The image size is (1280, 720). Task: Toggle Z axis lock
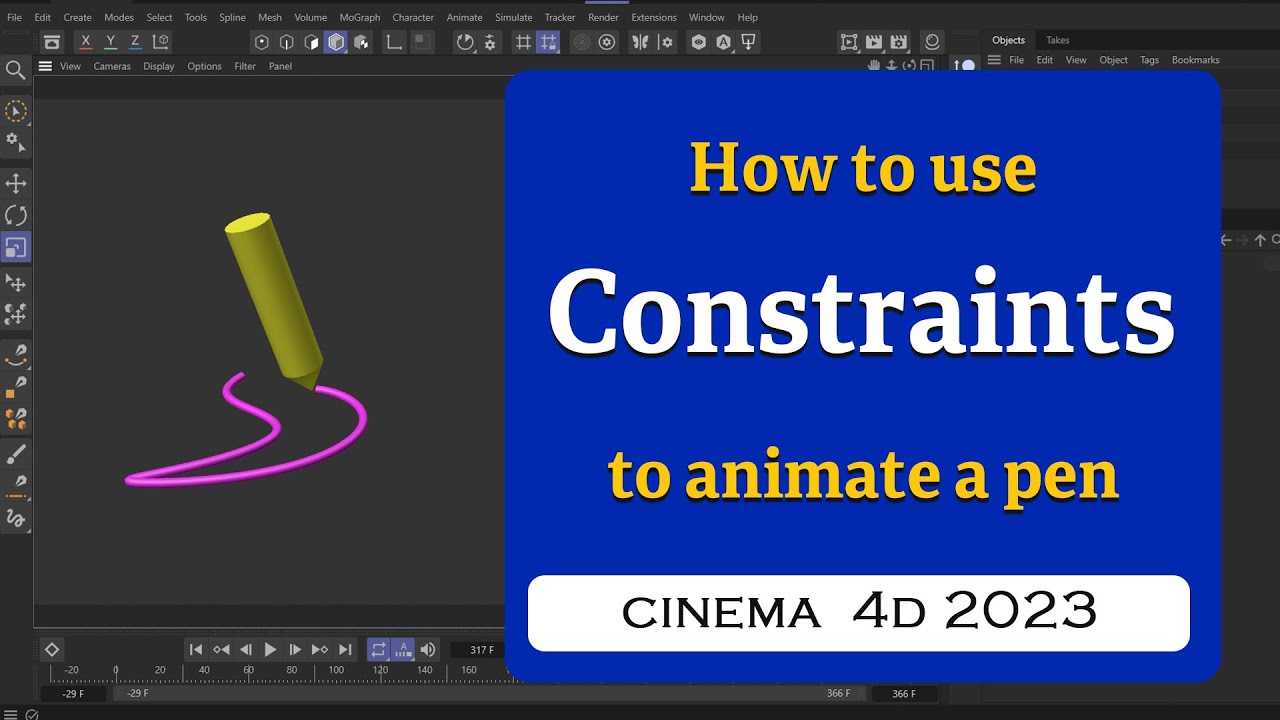tap(135, 41)
